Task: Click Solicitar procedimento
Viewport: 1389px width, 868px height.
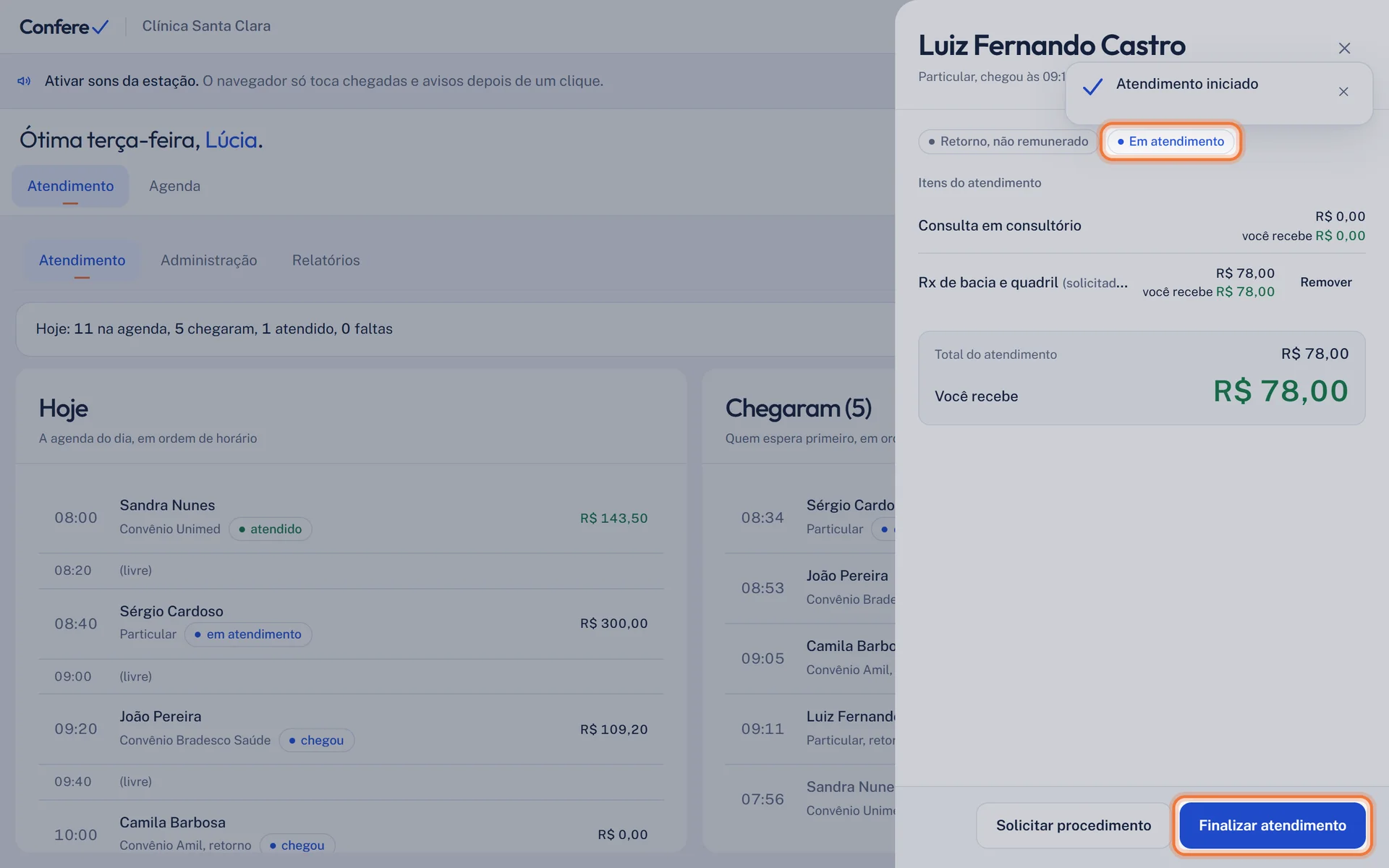Action: point(1073,825)
